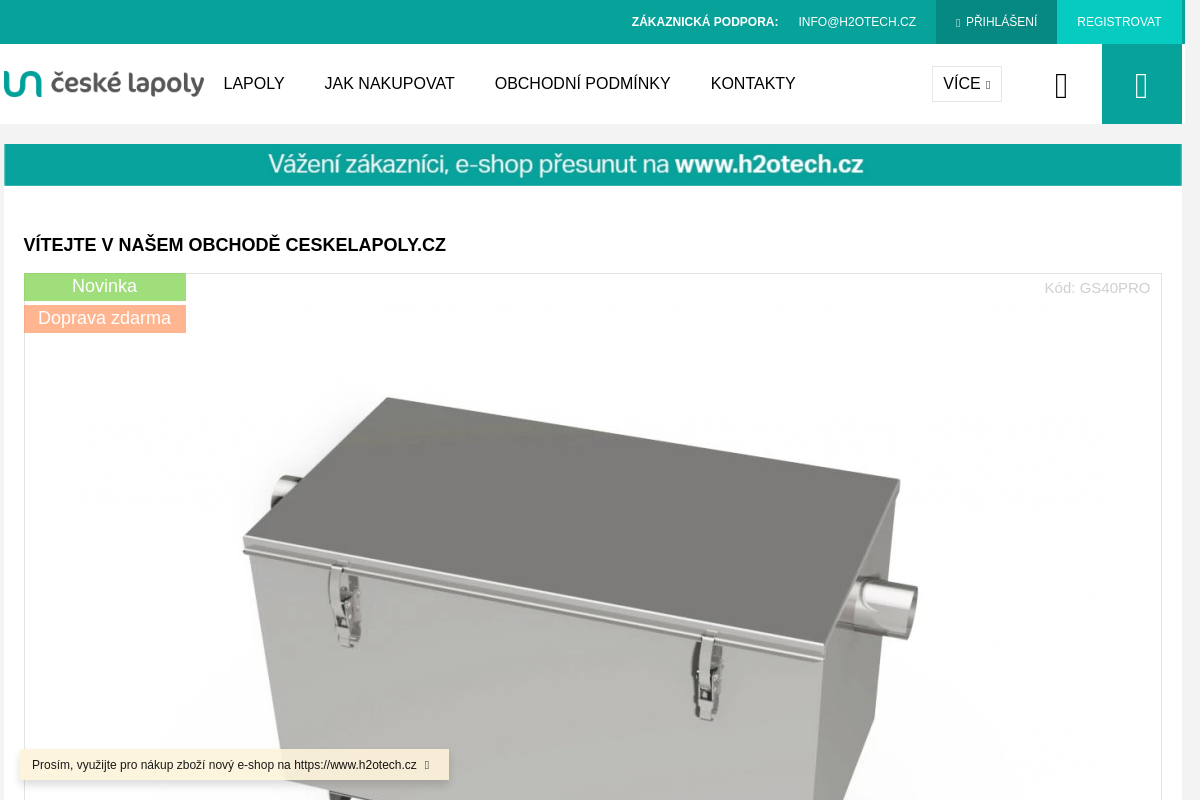The image size is (1200, 800).
Task: Click the info@h2otech.cz email link
Action: tap(857, 22)
